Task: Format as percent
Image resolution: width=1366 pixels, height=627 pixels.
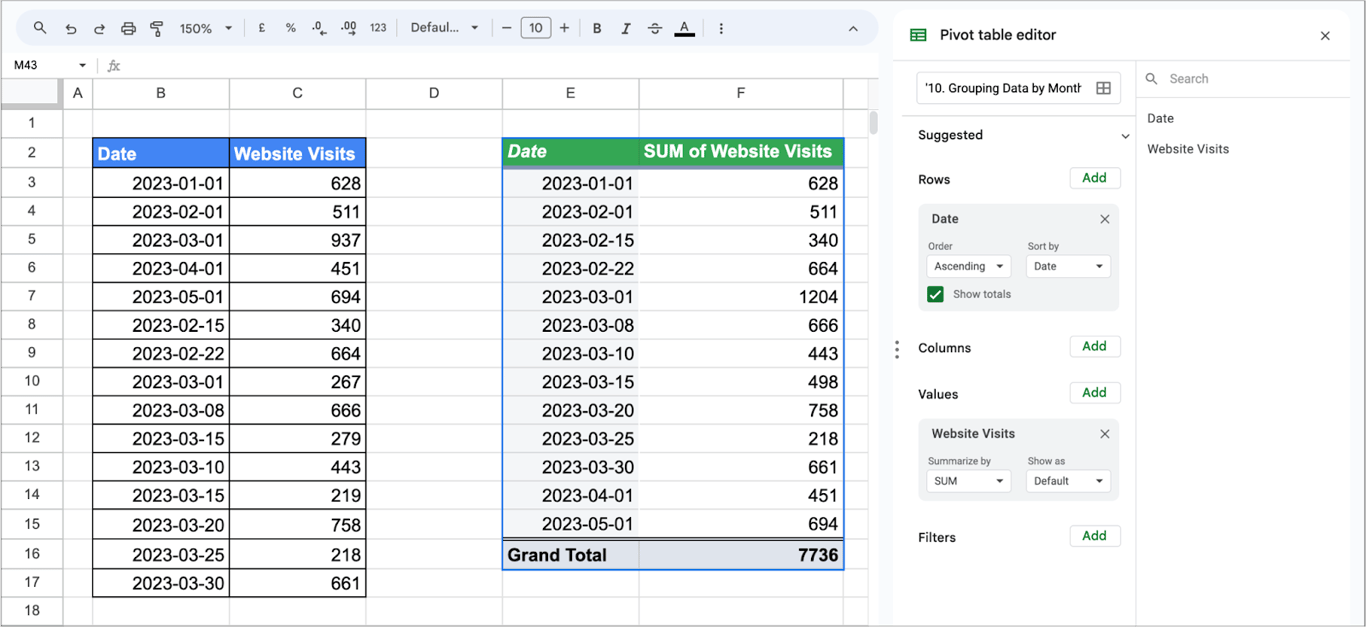Action: coord(291,28)
